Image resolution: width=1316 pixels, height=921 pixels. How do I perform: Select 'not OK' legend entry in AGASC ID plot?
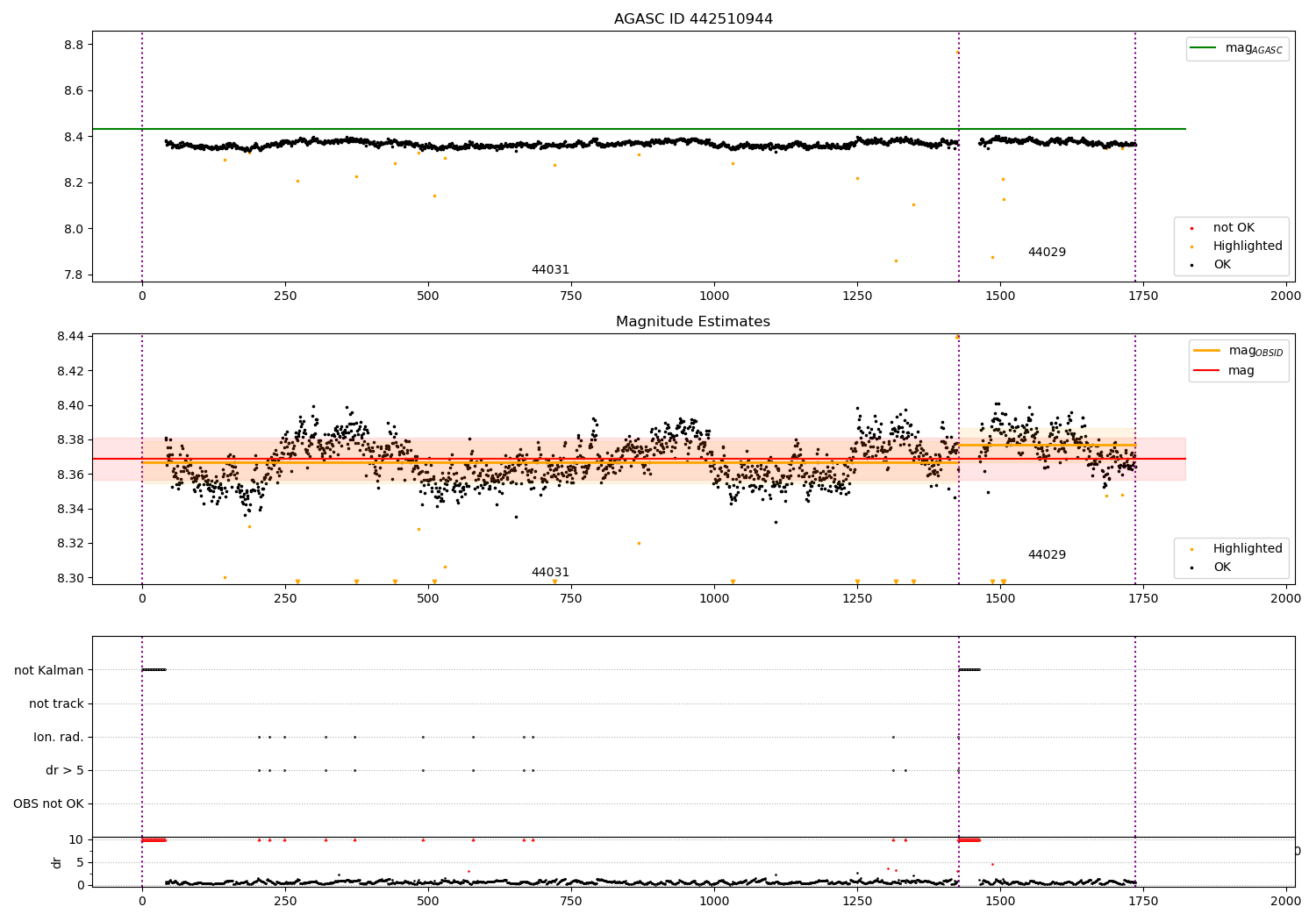[1234, 228]
